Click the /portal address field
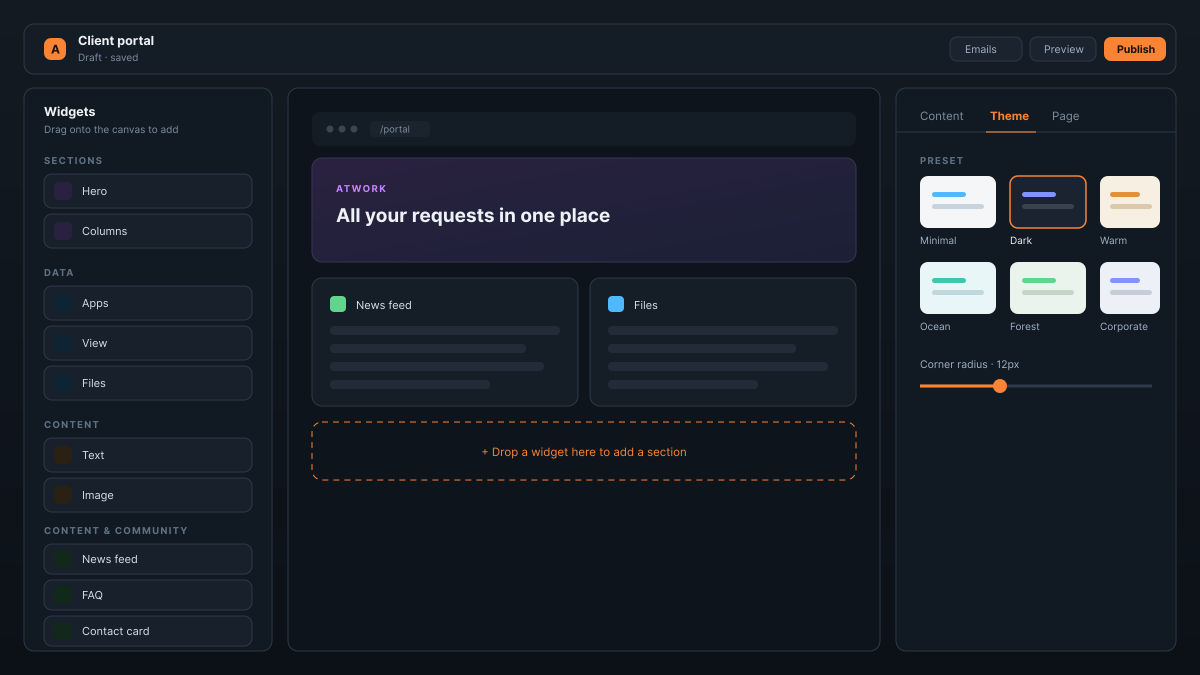This screenshot has width=1200, height=675. (400, 129)
